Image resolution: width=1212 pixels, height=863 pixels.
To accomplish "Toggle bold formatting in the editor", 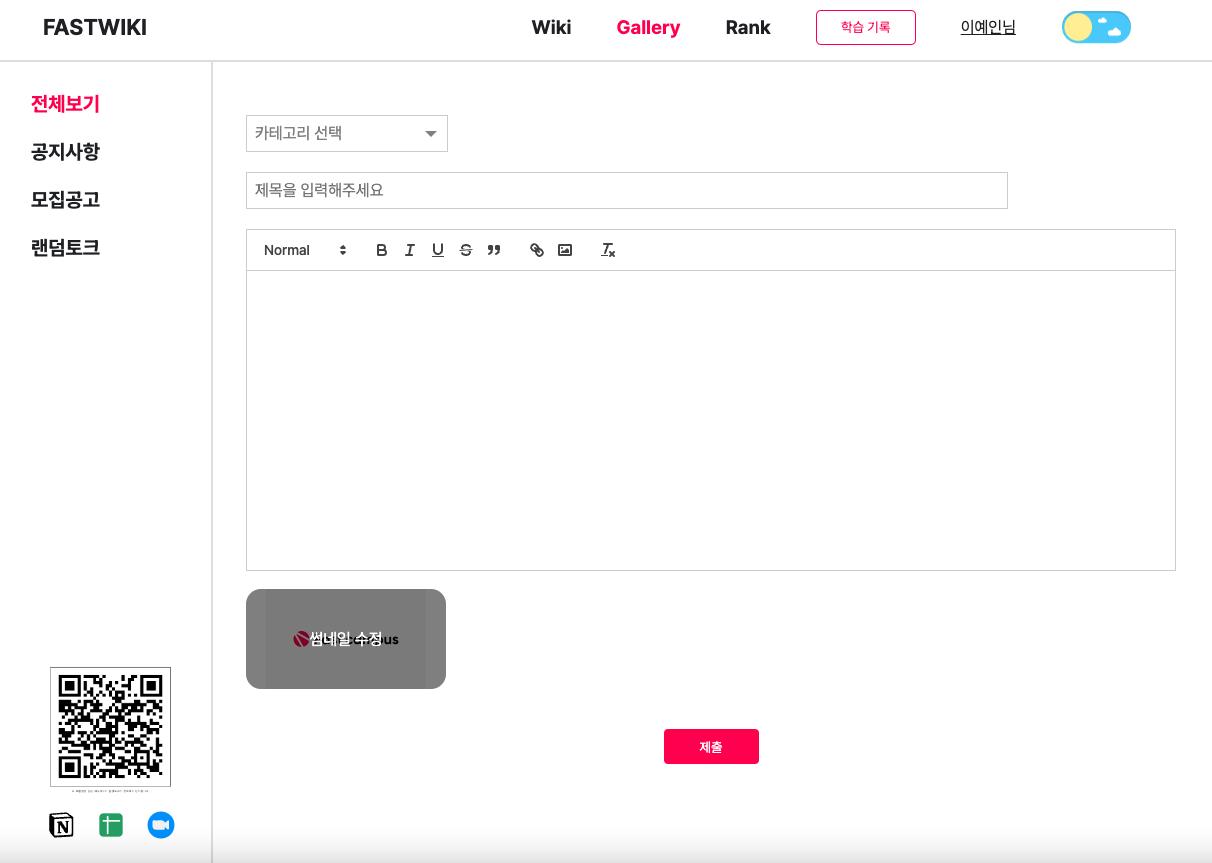I will (x=381, y=250).
